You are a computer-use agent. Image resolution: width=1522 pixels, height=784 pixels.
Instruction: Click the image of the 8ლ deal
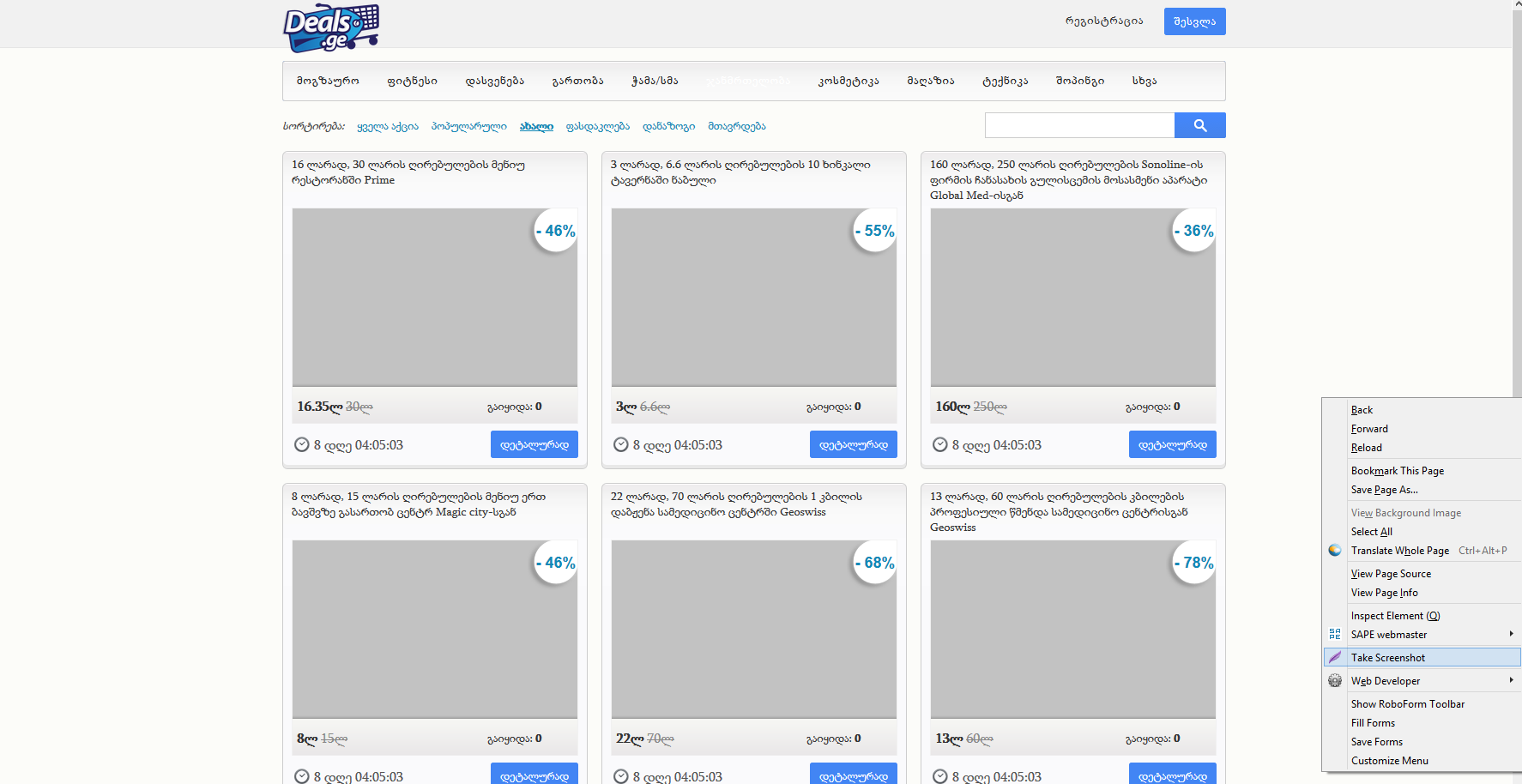click(435, 629)
